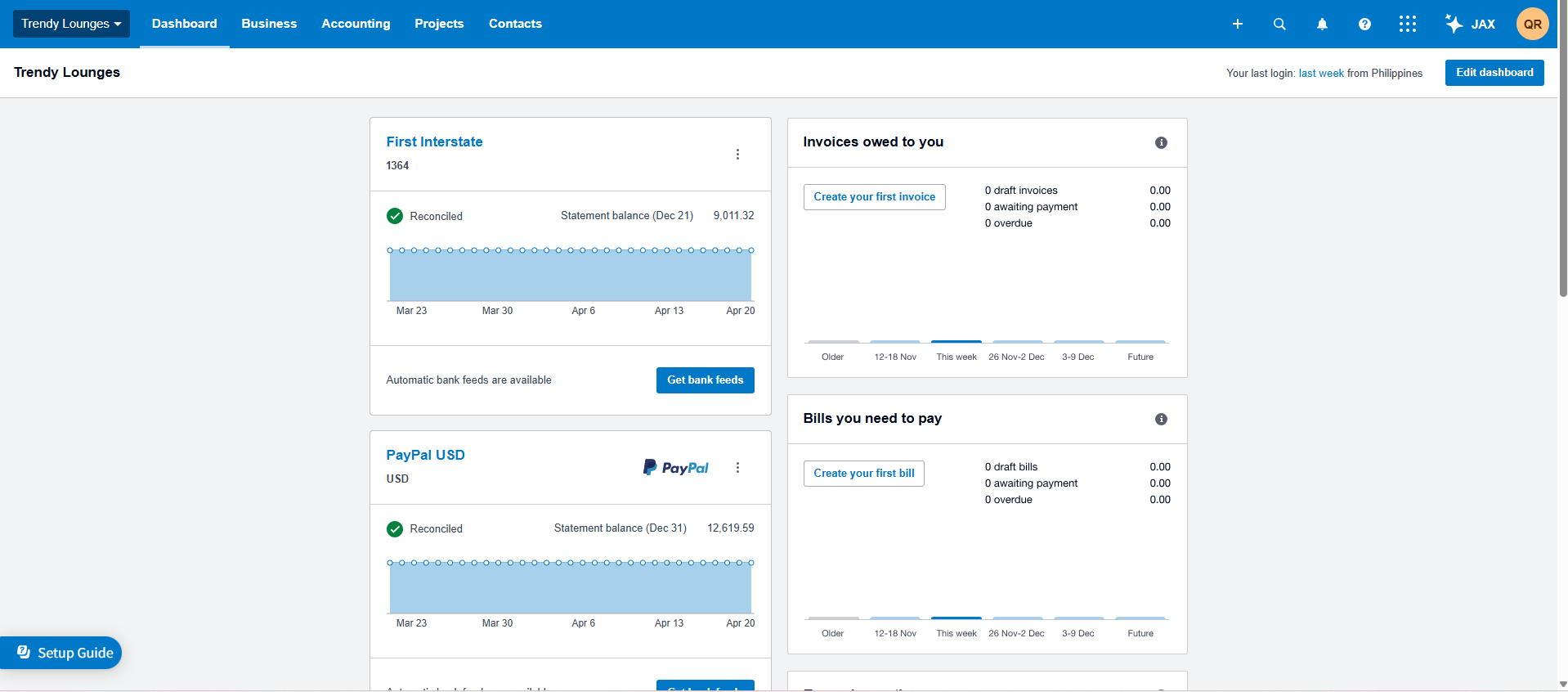
Task: Open the QR user avatar menu
Action: [x=1533, y=24]
